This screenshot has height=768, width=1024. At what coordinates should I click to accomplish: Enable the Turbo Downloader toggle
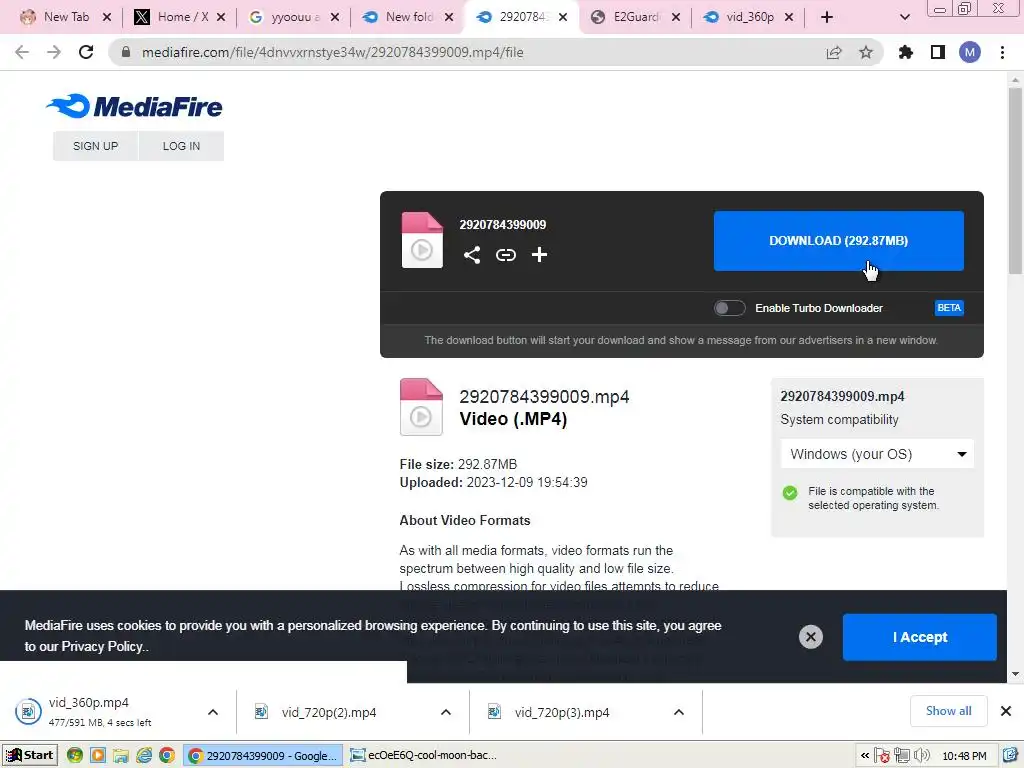(x=729, y=308)
